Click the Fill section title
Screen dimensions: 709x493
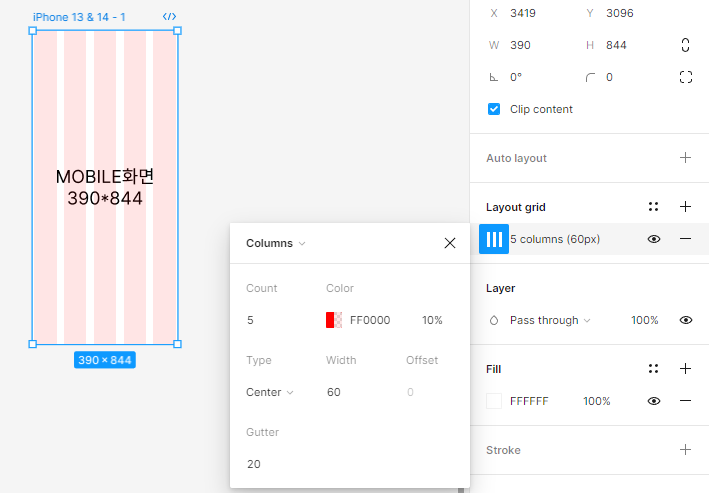[493, 369]
